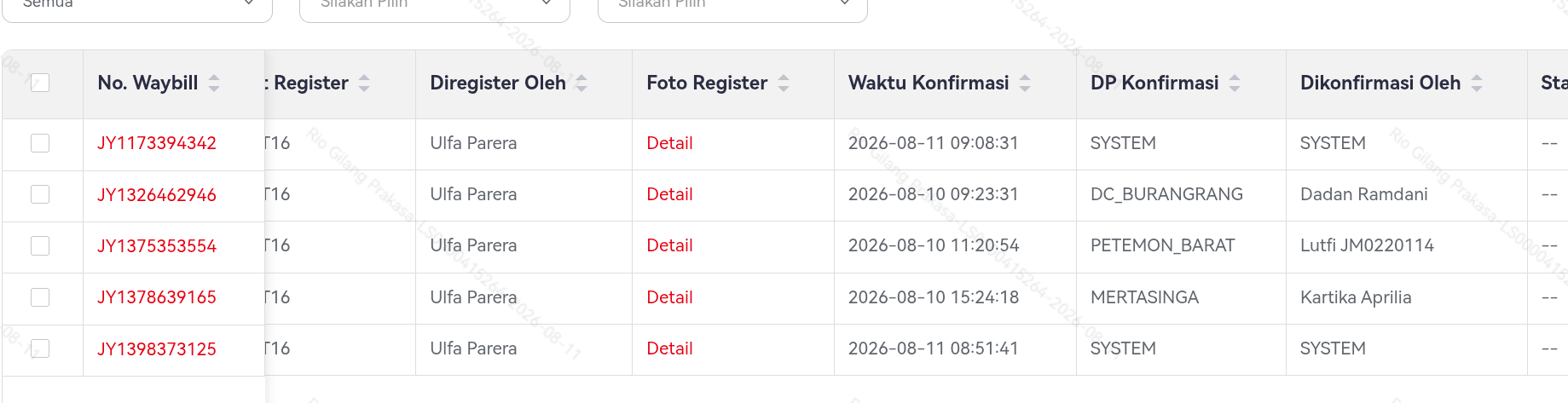This screenshot has width=1568, height=403.
Task: Expand the rightmost Silakan Pilih dropdown
Action: [732, 7]
